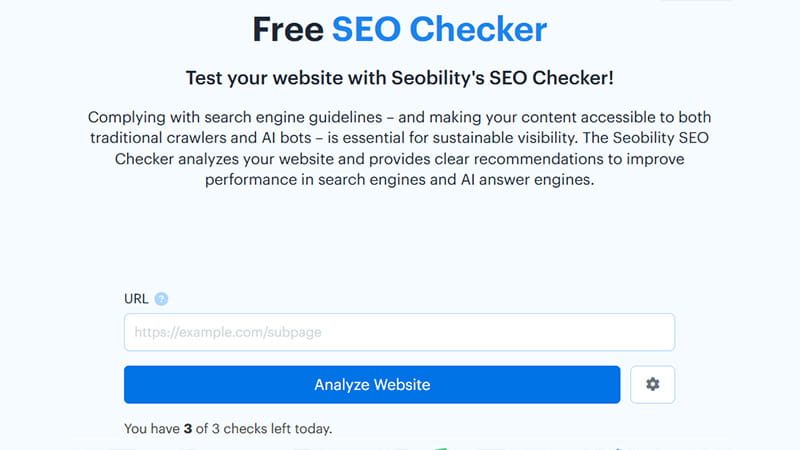Click 'The Seobility SEO' phrase in description
Viewport: 800px width, 450px height.
tap(645, 138)
